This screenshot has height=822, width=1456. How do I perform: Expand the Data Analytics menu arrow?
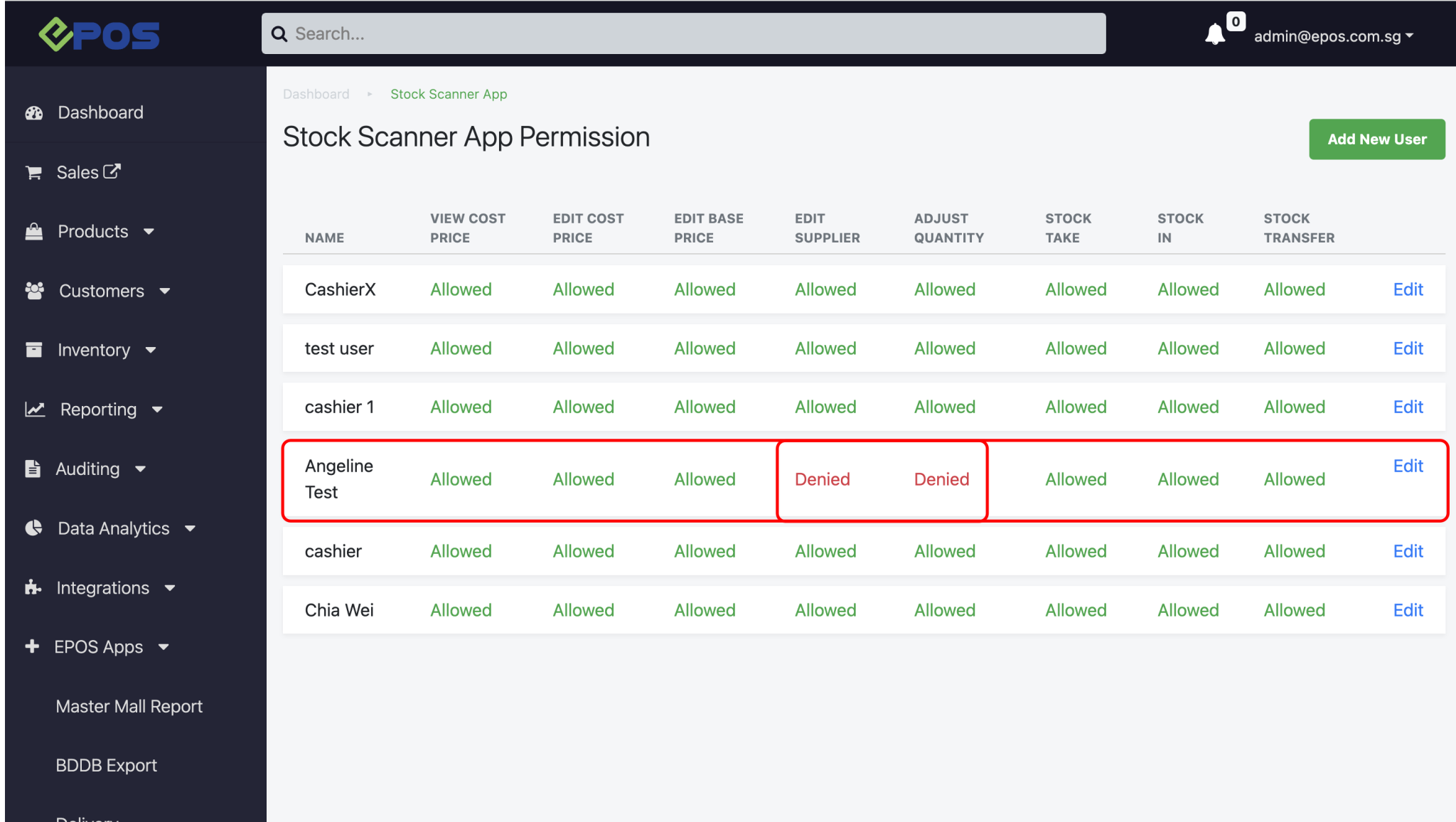[x=190, y=528]
